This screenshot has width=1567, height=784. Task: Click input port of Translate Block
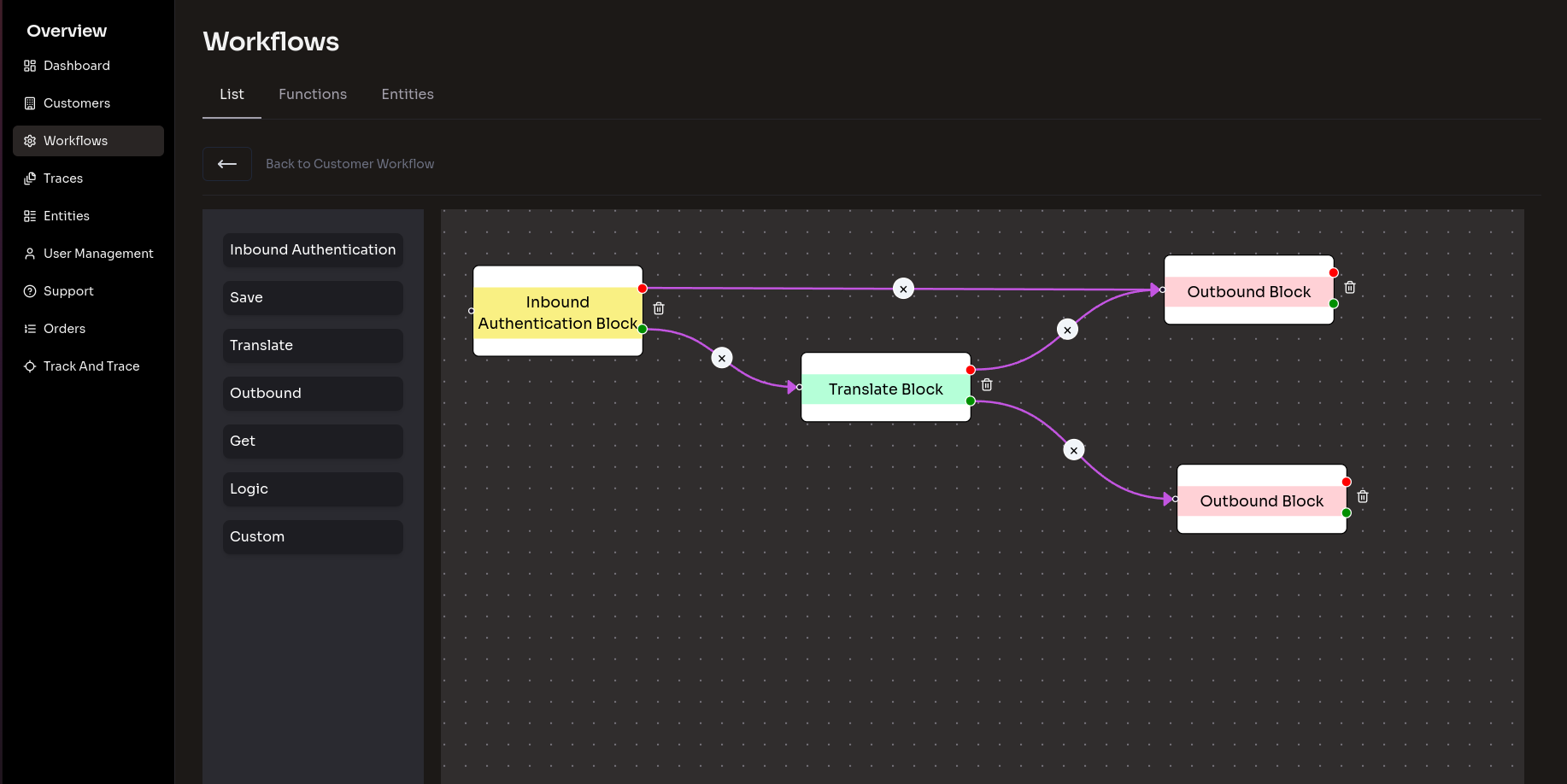pos(800,387)
